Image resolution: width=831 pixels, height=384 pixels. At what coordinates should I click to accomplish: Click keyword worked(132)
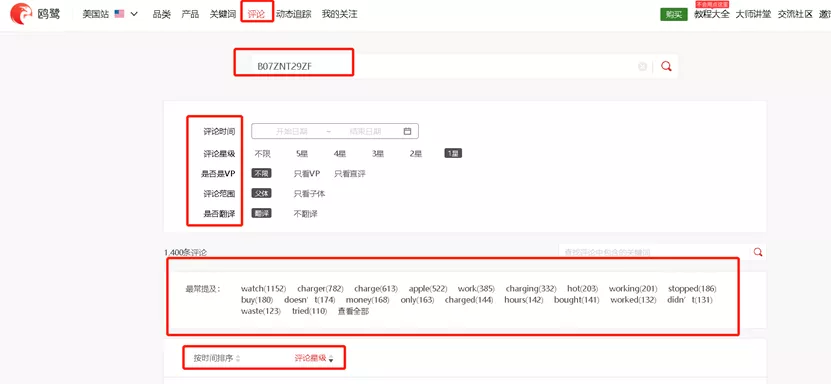(633, 300)
